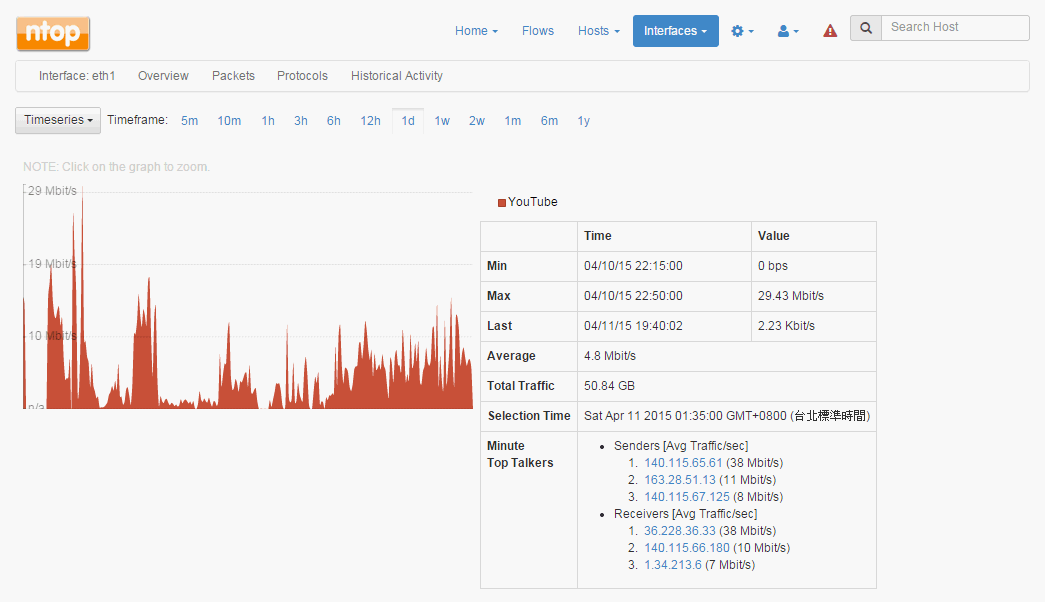
Task: Click the Time column header
Action: pyautogui.click(x=598, y=236)
